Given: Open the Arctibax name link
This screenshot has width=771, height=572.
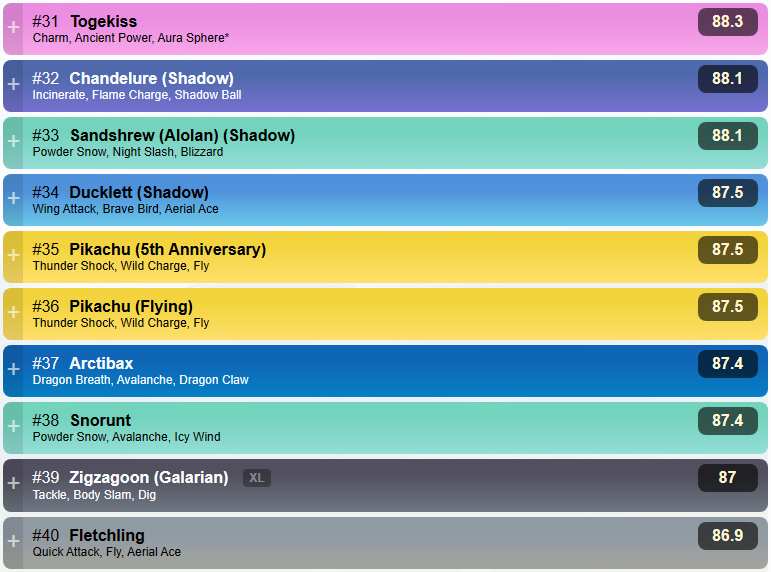Looking at the screenshot, I should click(101, 363).
